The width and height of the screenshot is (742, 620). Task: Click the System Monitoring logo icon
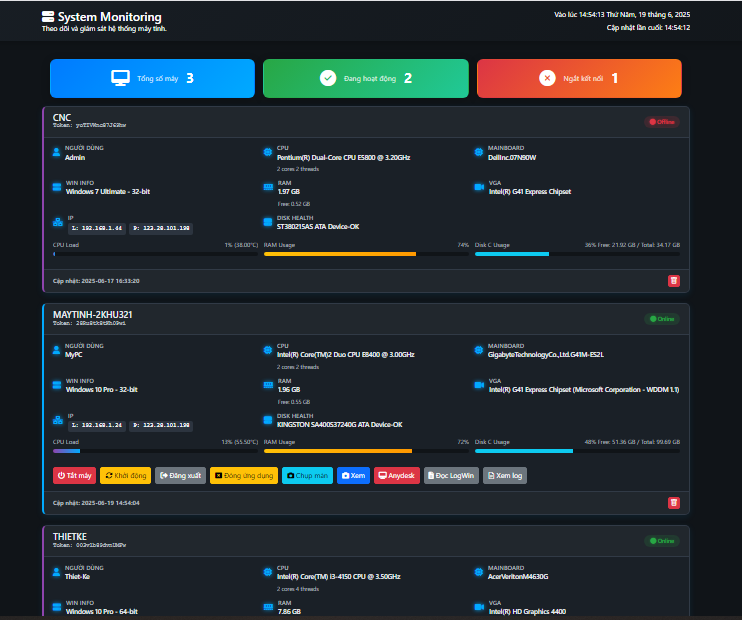click(48, 17)
